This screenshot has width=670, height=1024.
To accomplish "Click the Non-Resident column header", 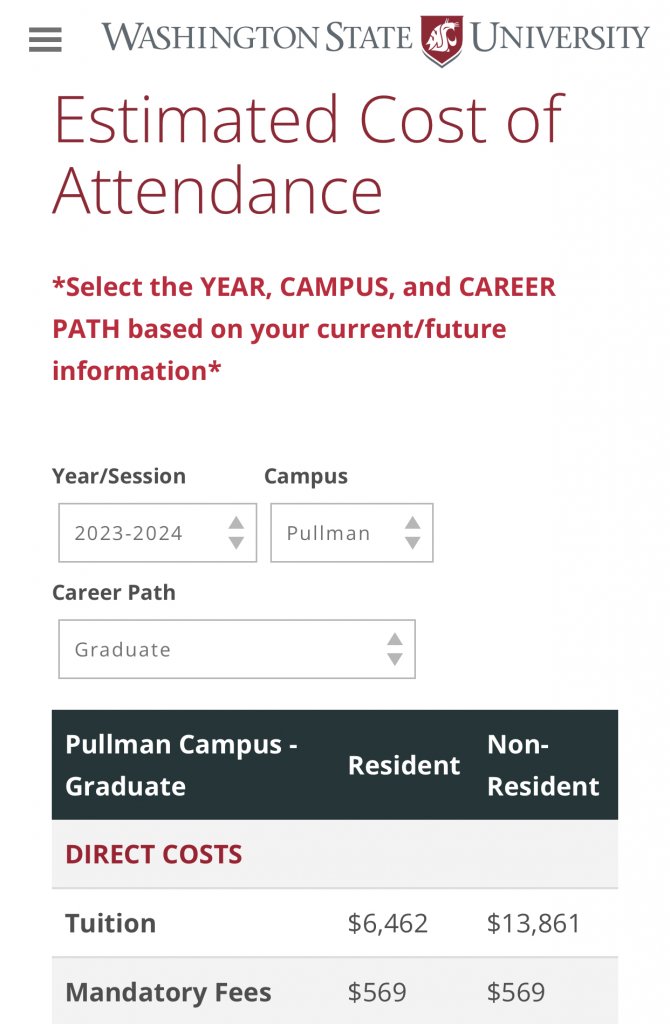I will pos(543,765).
